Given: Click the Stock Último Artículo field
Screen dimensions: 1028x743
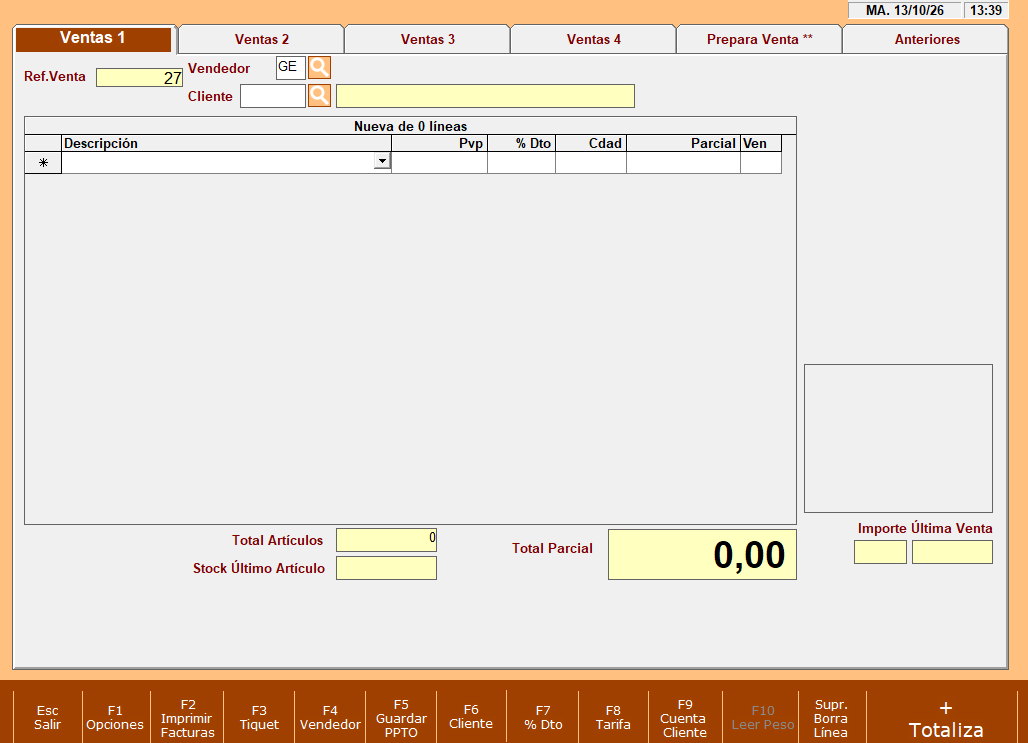Looking at the screenshot, I should (386, 568).
